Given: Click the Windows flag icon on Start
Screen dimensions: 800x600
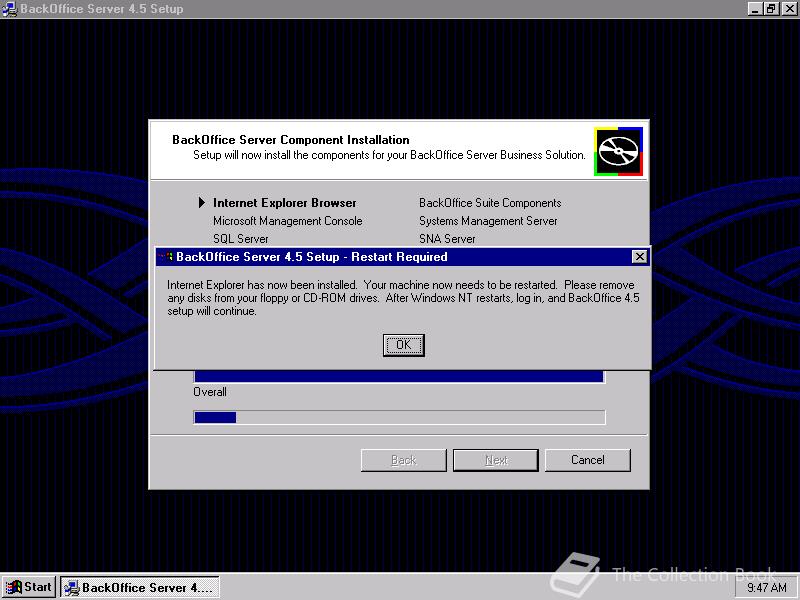Looking at the screenshot, I should click(13, 587).
